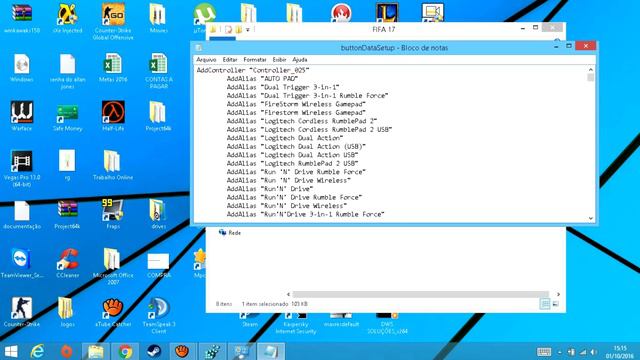Image resolution: width=640 pixels, height=360 pixels.
Task: Open senha do allan jones file
Action: click(67, 70)
